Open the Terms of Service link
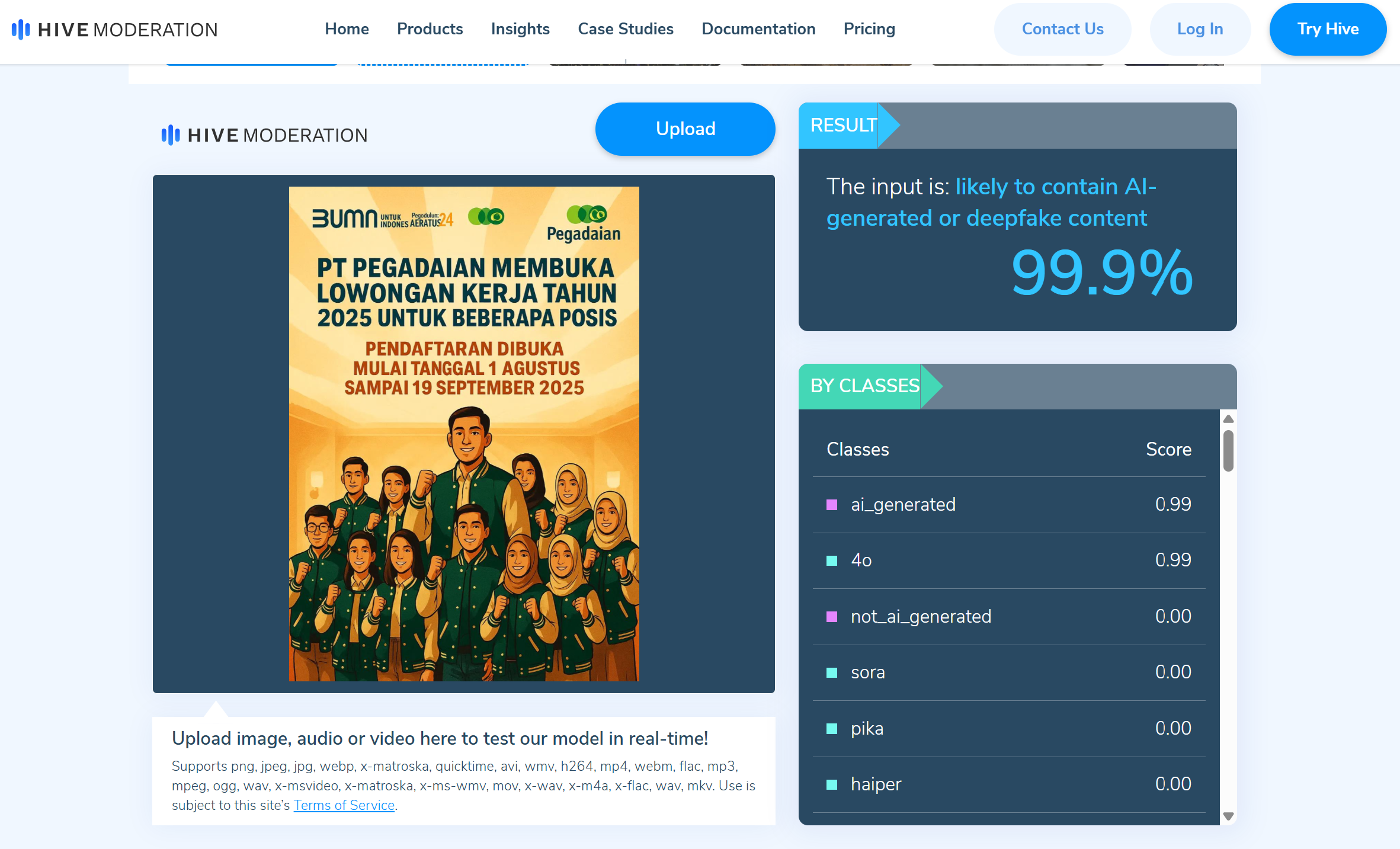The height and width of the screenshot is (849, 1400). (344, 805)
